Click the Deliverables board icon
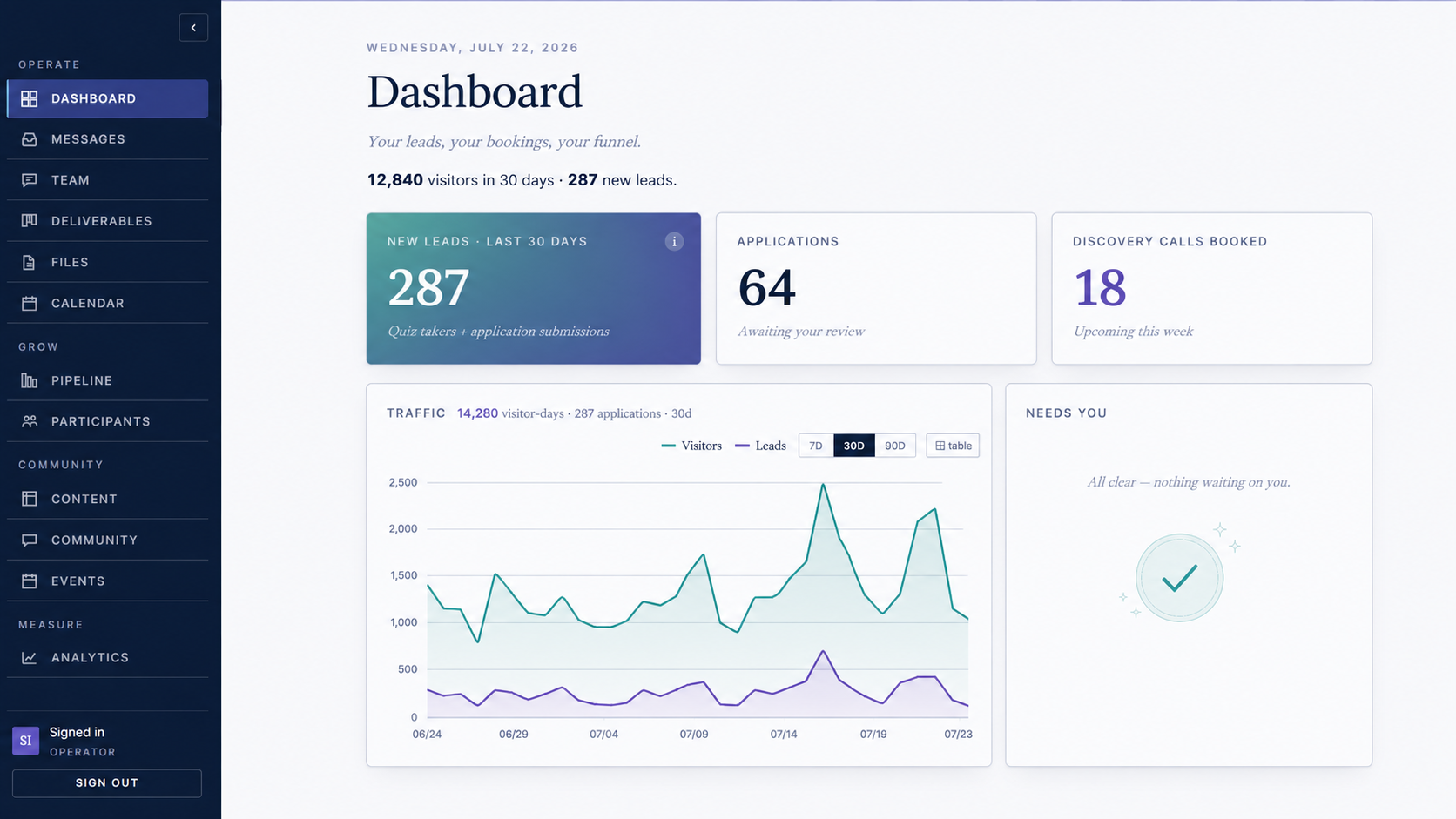 pyautogui.click(x=30, y=221)
